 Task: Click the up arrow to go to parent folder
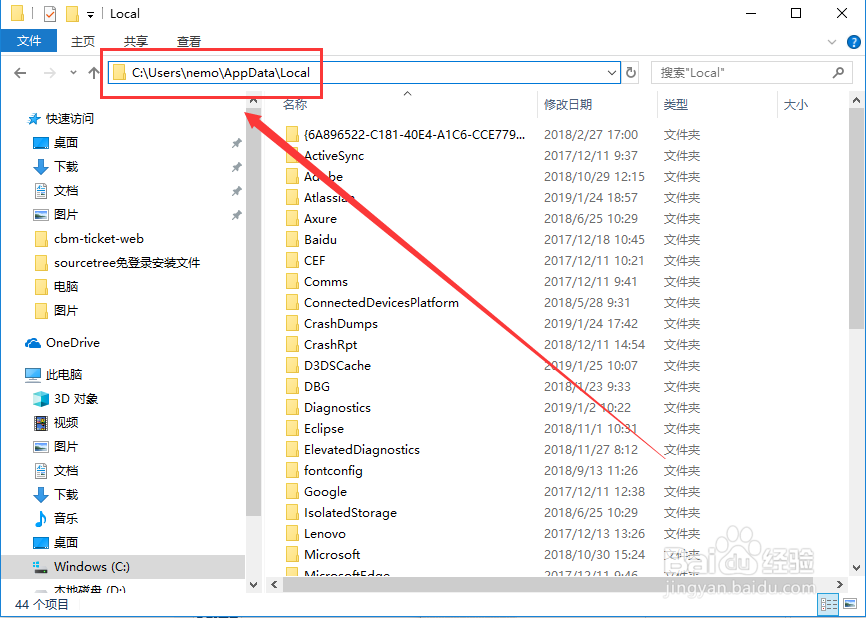pos(92,72)
